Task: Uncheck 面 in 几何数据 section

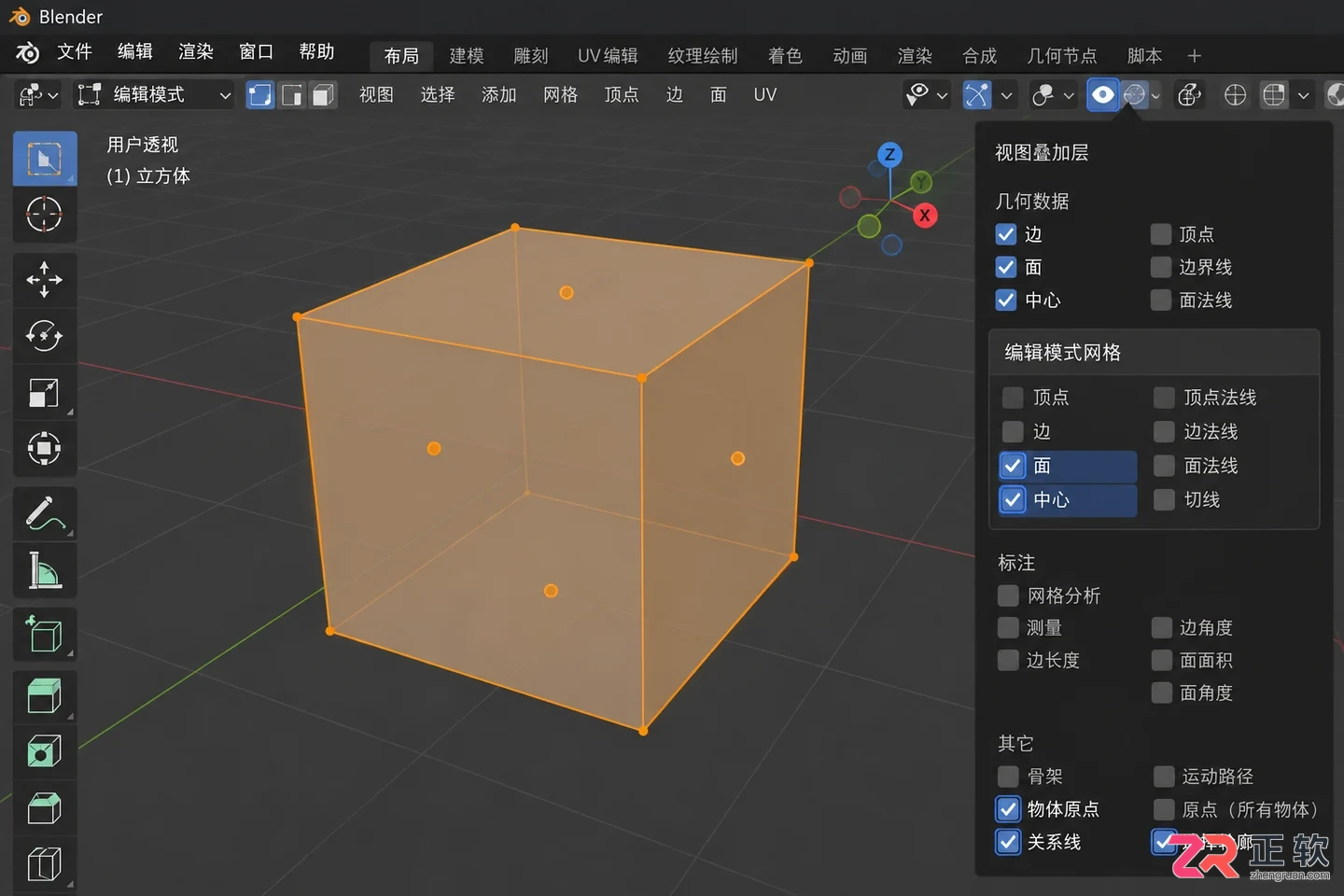Action: coord(1006,268)
